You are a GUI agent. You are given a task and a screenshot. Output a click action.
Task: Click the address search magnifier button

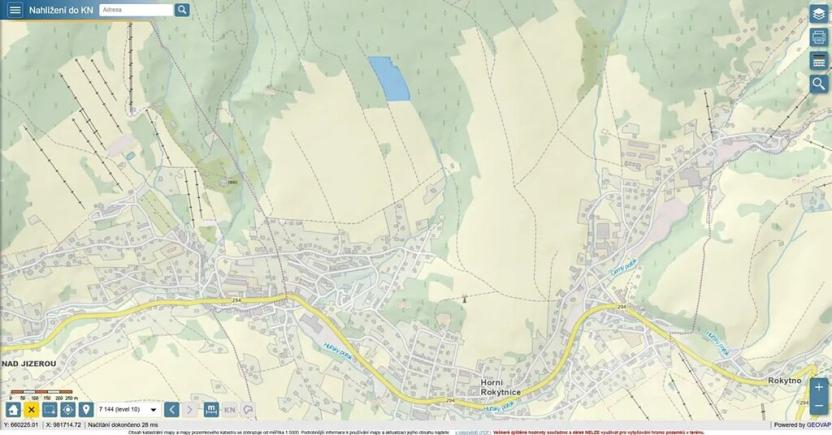click(182, 10)
